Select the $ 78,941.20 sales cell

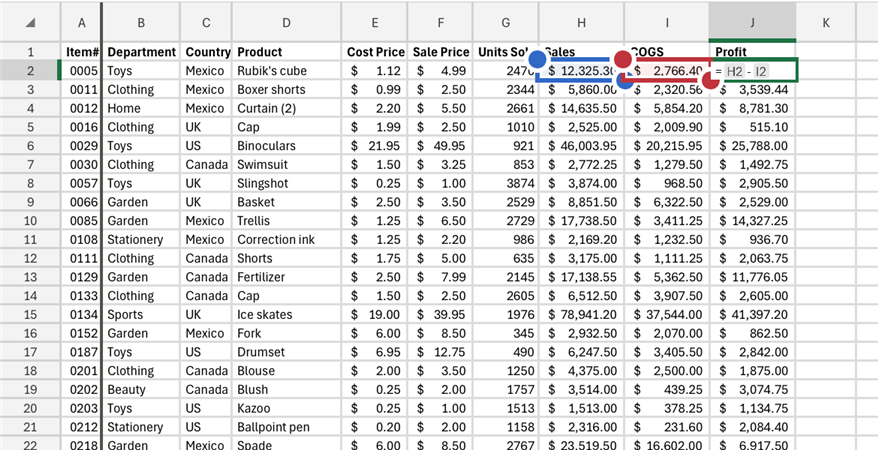click(x=582, y=315)
